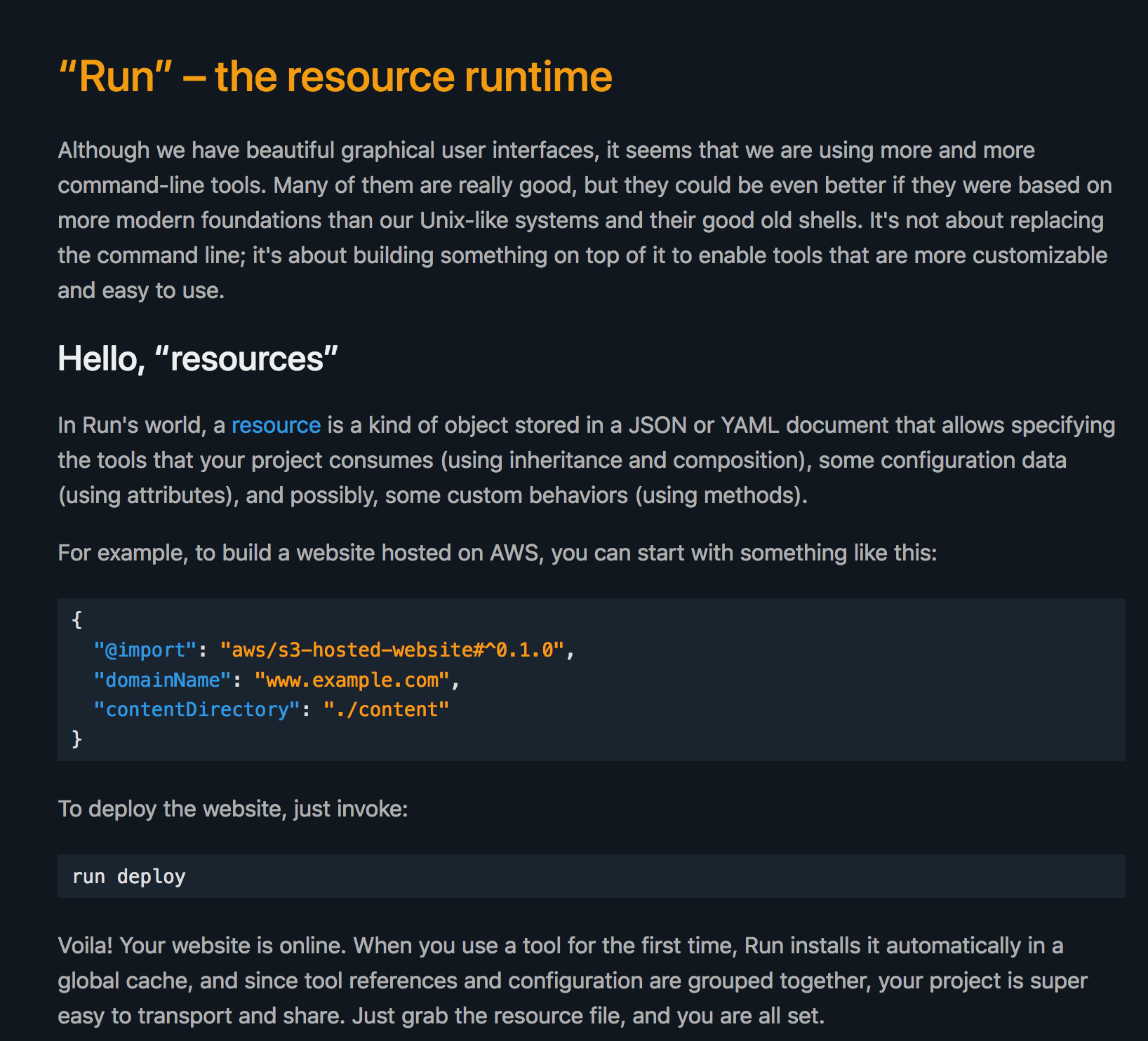Click the "Run" – the resource runtime title
This screenshot has width=1148, height=1041.
(x=335, y=76)
